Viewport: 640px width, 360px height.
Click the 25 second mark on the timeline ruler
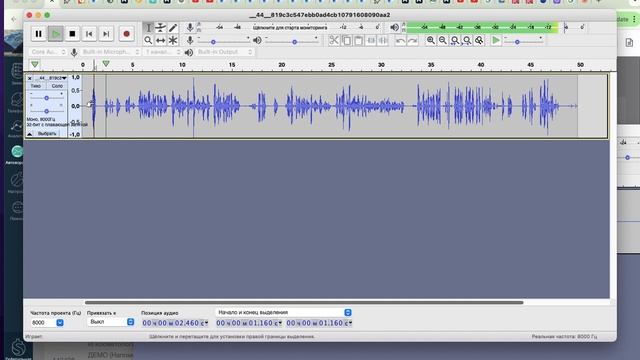pyautogui.click(x=331, y=65)
